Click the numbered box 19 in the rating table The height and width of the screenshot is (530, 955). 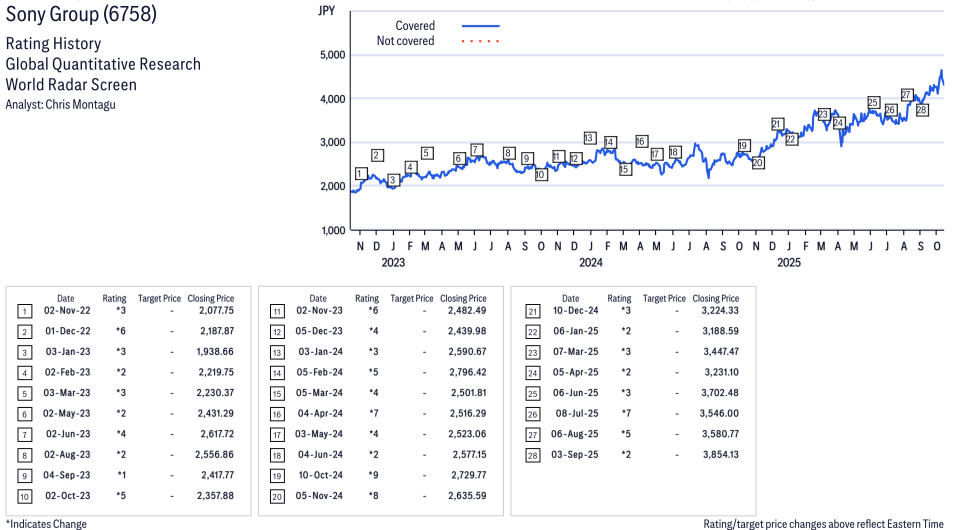[x=277, y=475]
